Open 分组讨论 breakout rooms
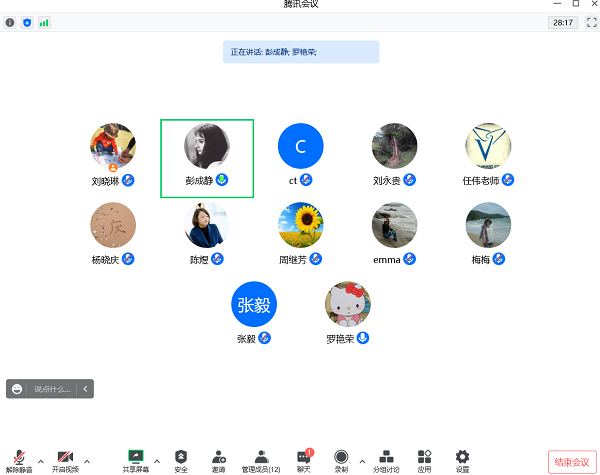 tap(387, 459)
